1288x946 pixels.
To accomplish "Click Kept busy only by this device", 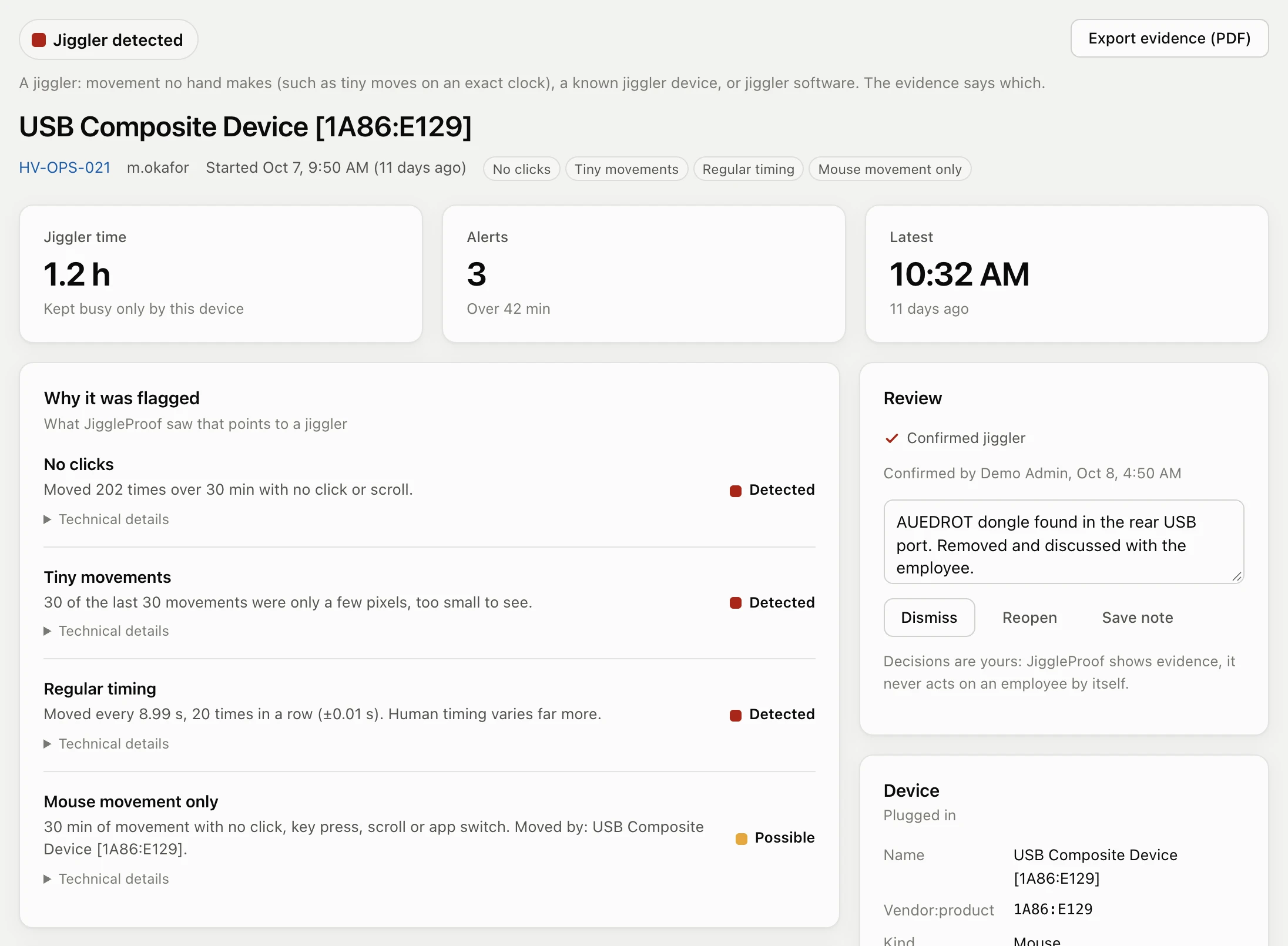I will pos(143,309).
